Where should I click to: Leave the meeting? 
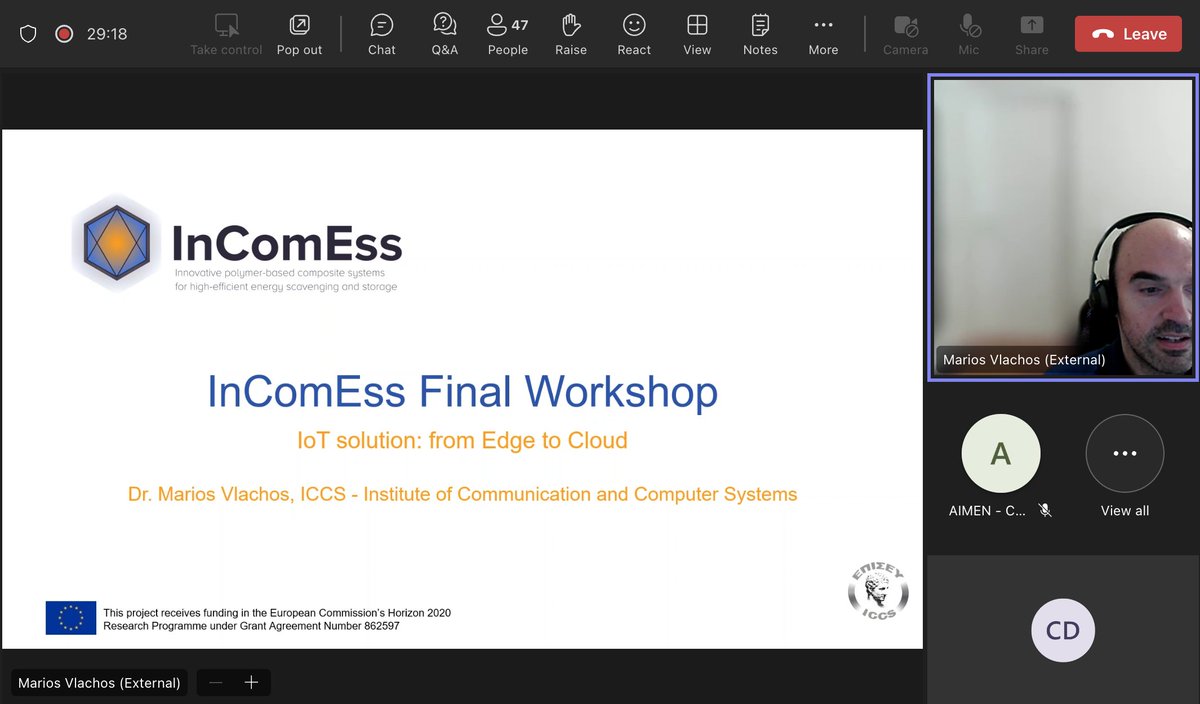(1128, 33)
